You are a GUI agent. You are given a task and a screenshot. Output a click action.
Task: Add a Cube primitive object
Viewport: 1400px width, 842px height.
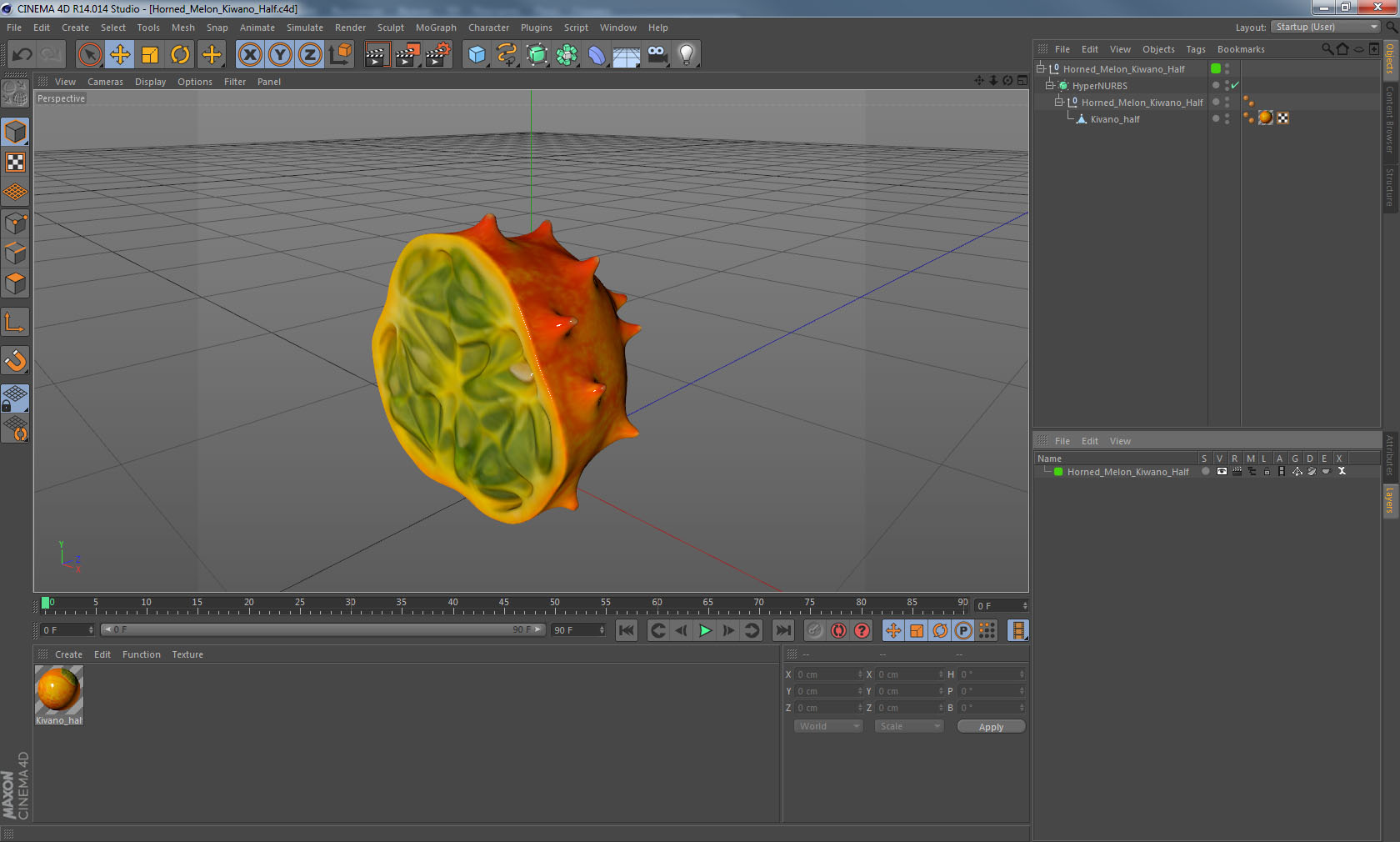[x=477, y=55]
